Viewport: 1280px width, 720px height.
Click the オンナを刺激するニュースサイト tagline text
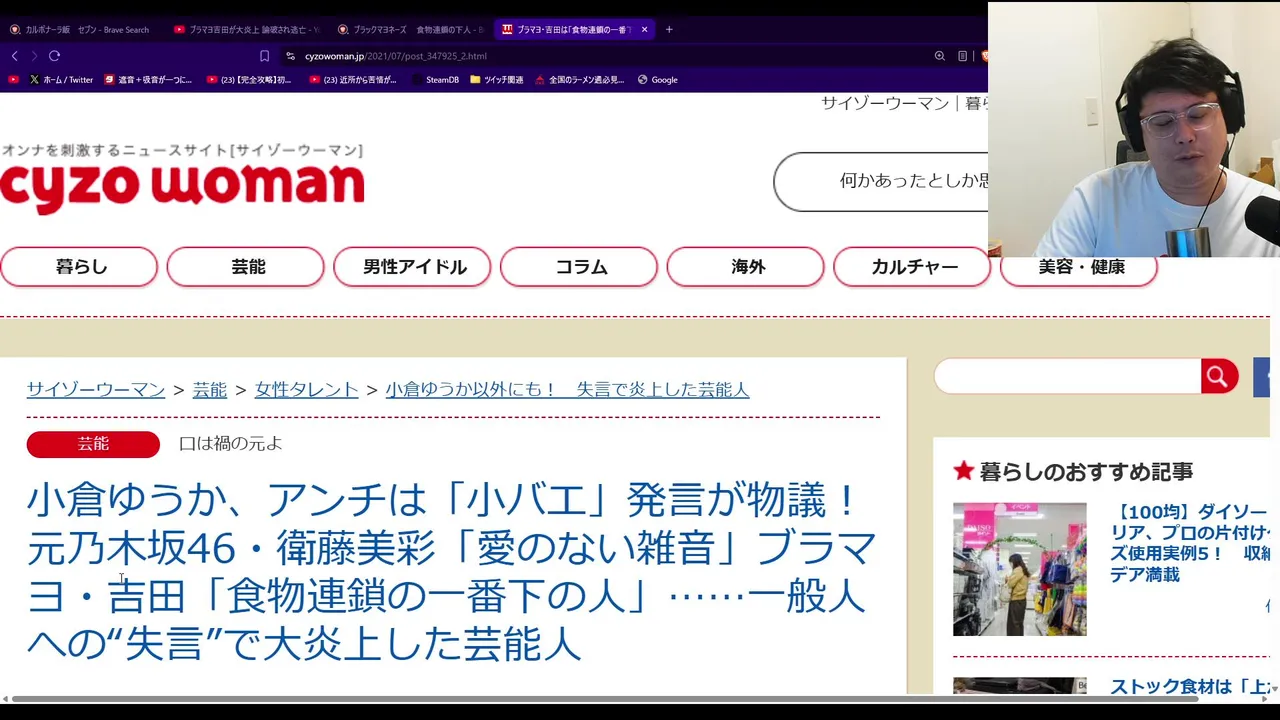tap(182, 150)
